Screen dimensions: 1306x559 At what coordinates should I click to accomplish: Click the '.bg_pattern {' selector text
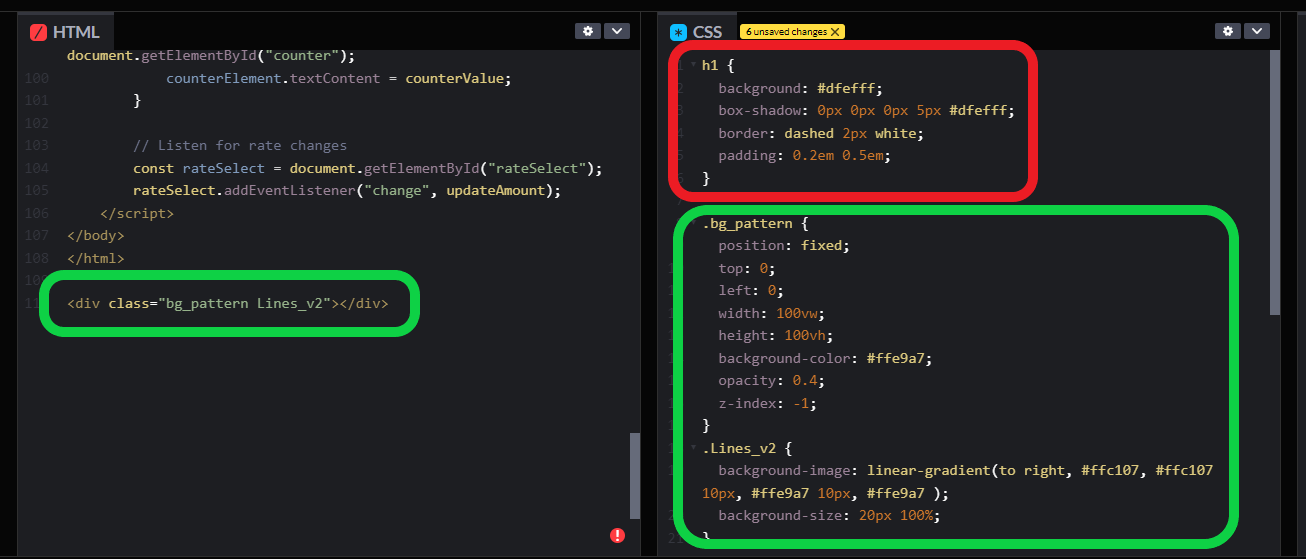click(x=755, y=223)
